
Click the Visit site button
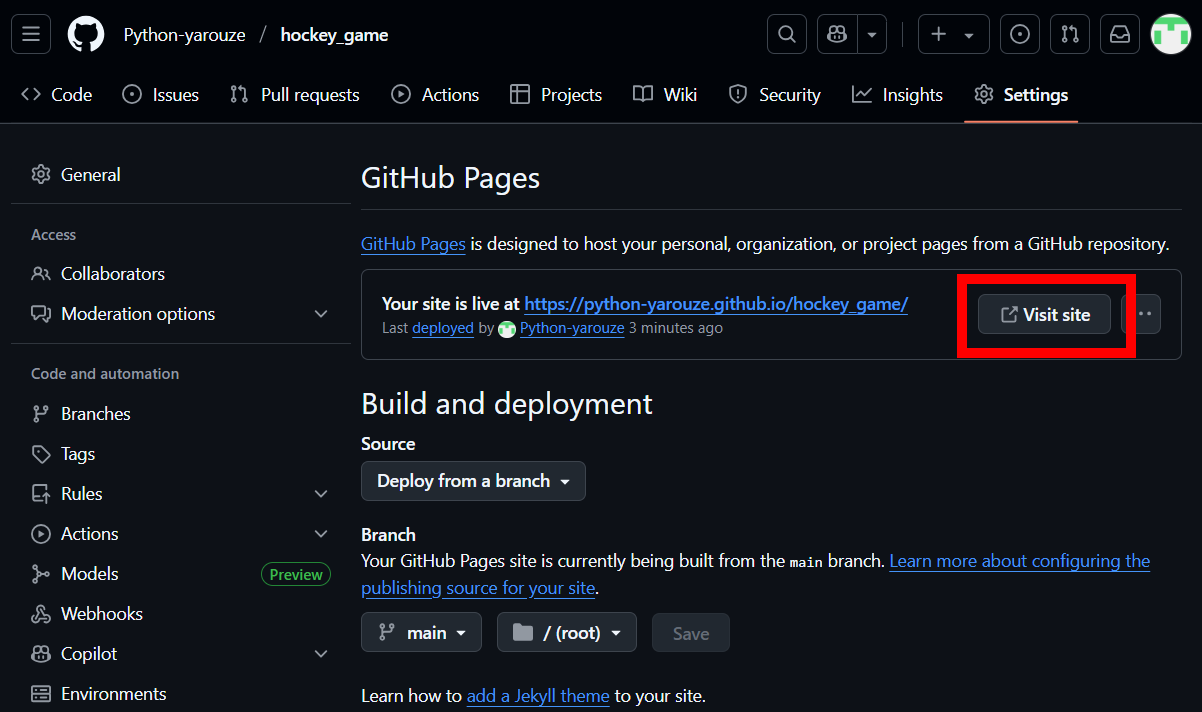pyautogui.click(x=1045, y=314)
